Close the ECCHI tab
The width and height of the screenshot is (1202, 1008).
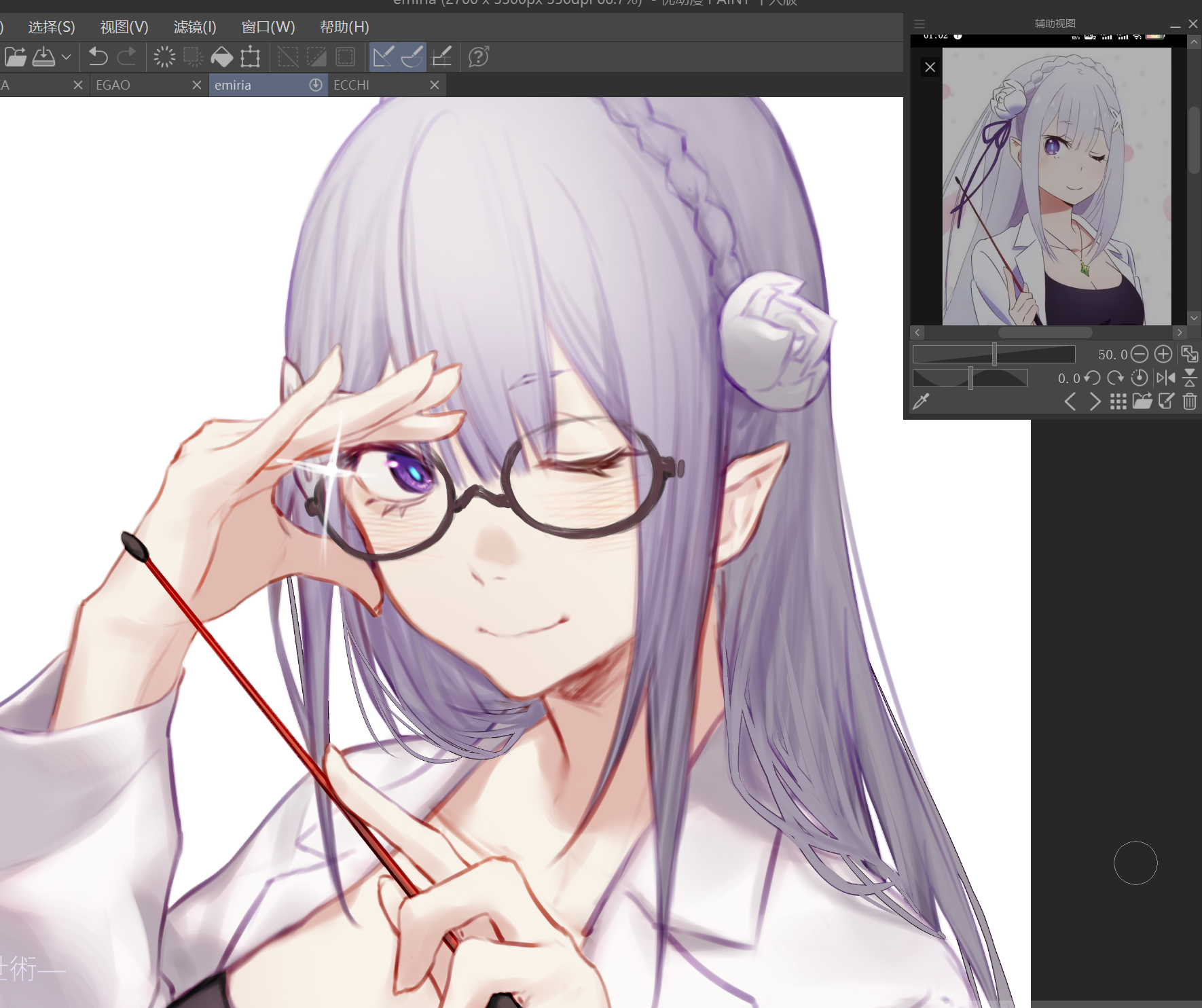tap(435, 85)
